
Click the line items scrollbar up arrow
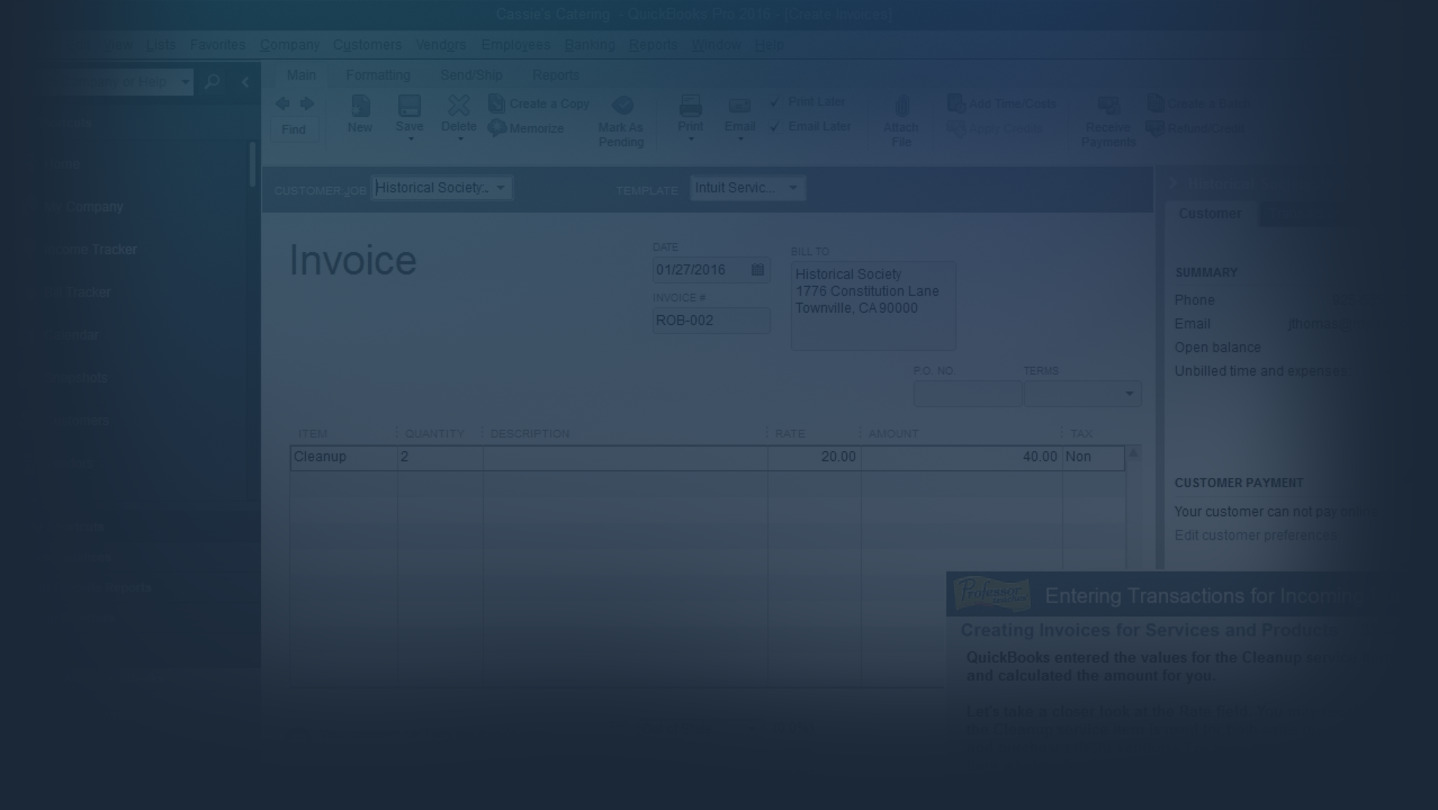[1133, 454]
